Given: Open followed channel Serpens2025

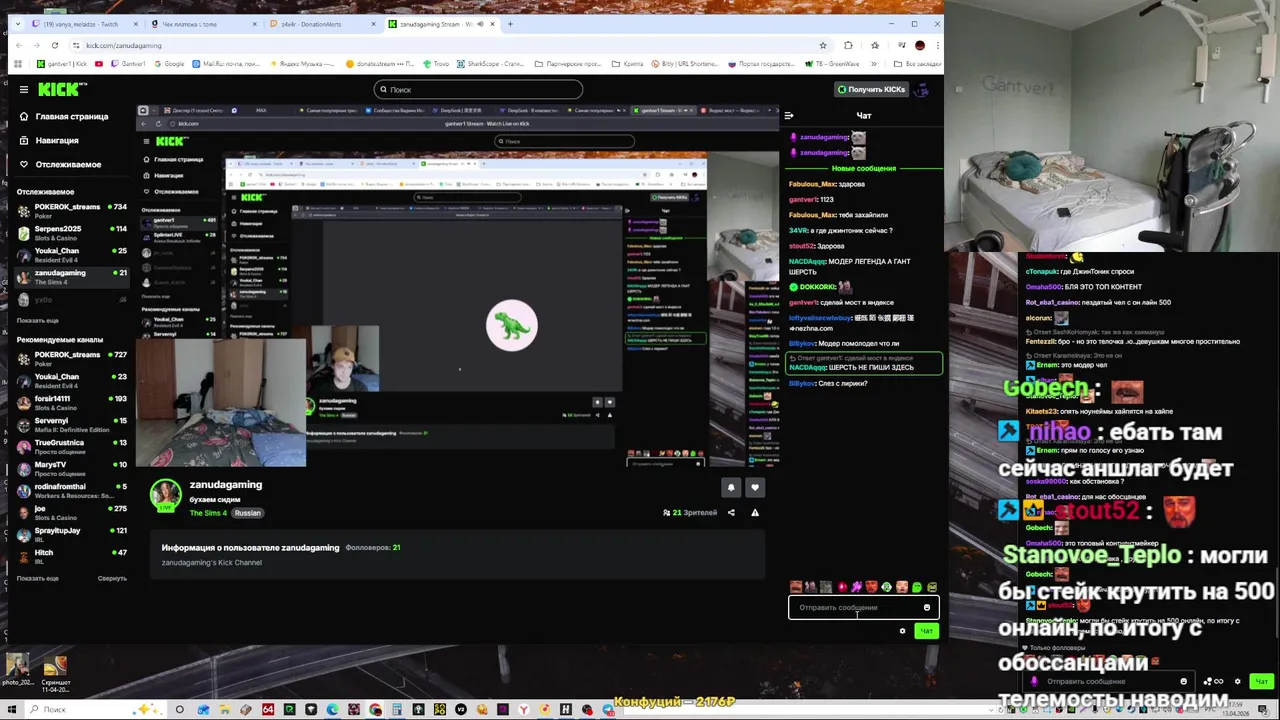Looking at the screenshot, I should click(72, 232).
